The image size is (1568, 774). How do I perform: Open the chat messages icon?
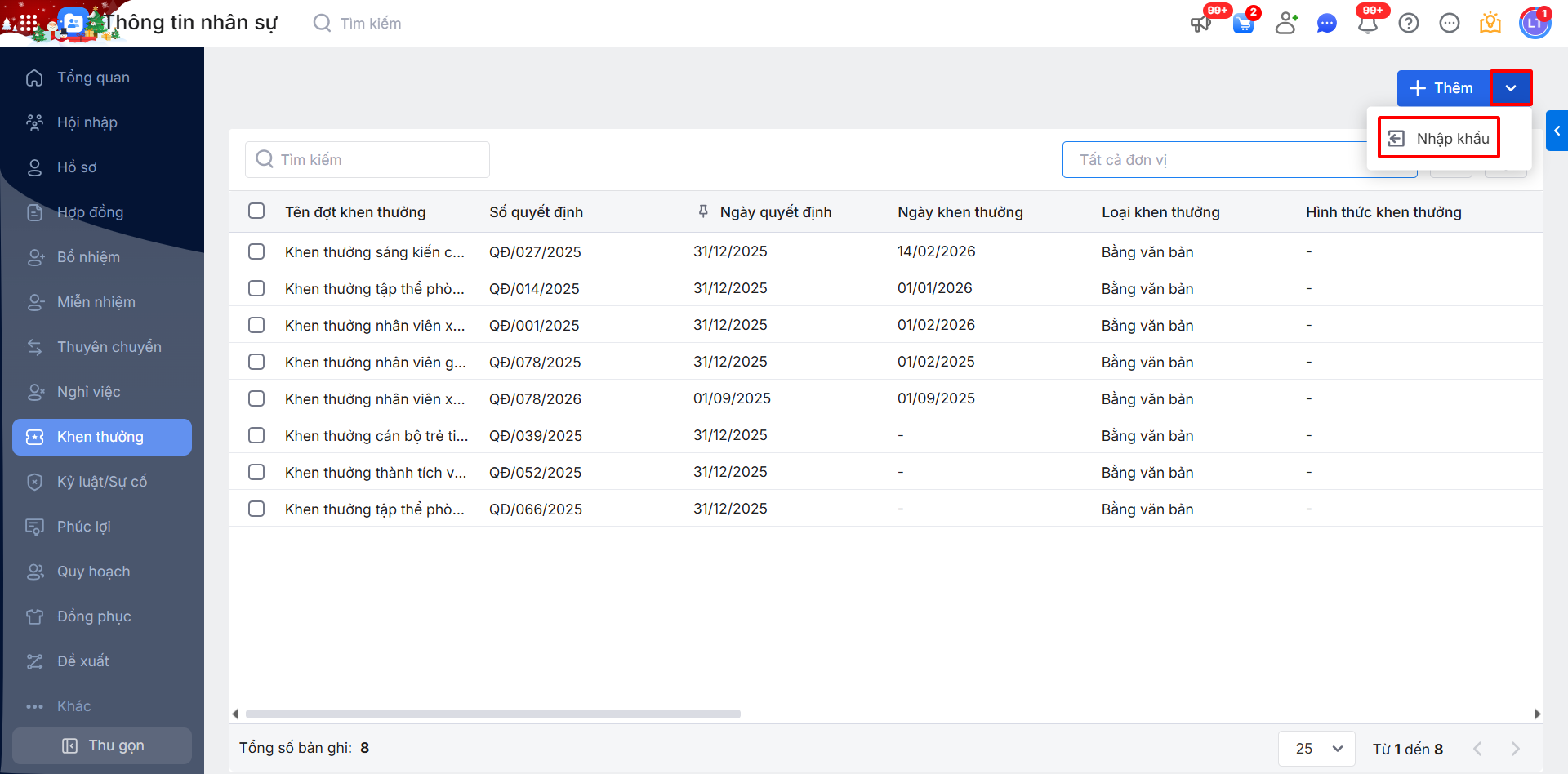click(1327, 24)
